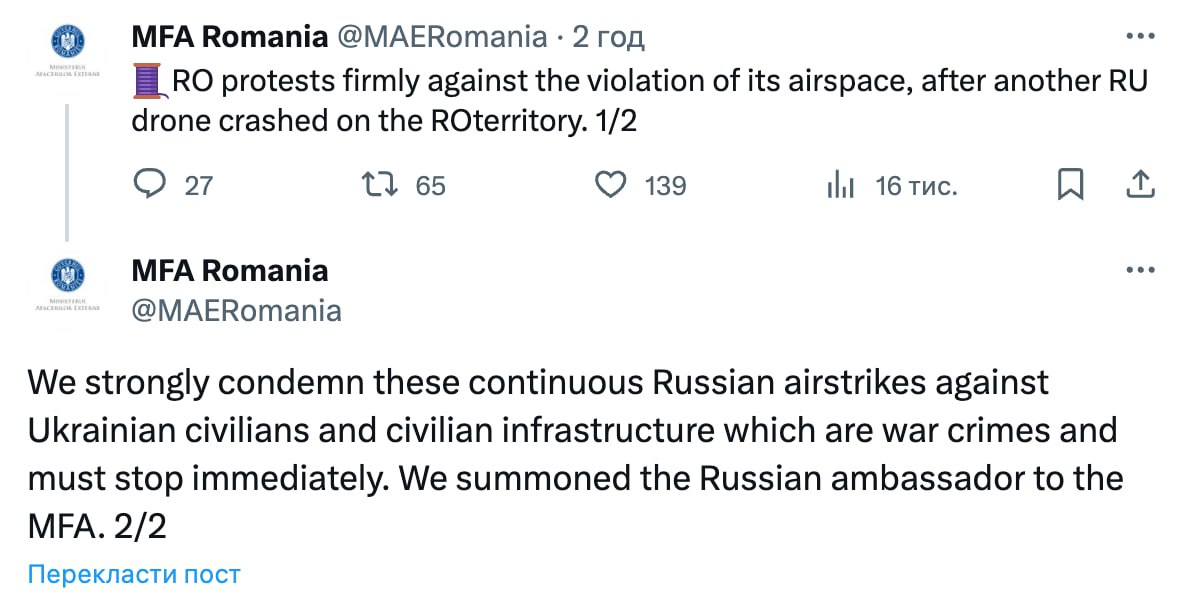Share the first tweet via share icon
The width and height of the screenshot is (1190, 606).
(1141, 185)
